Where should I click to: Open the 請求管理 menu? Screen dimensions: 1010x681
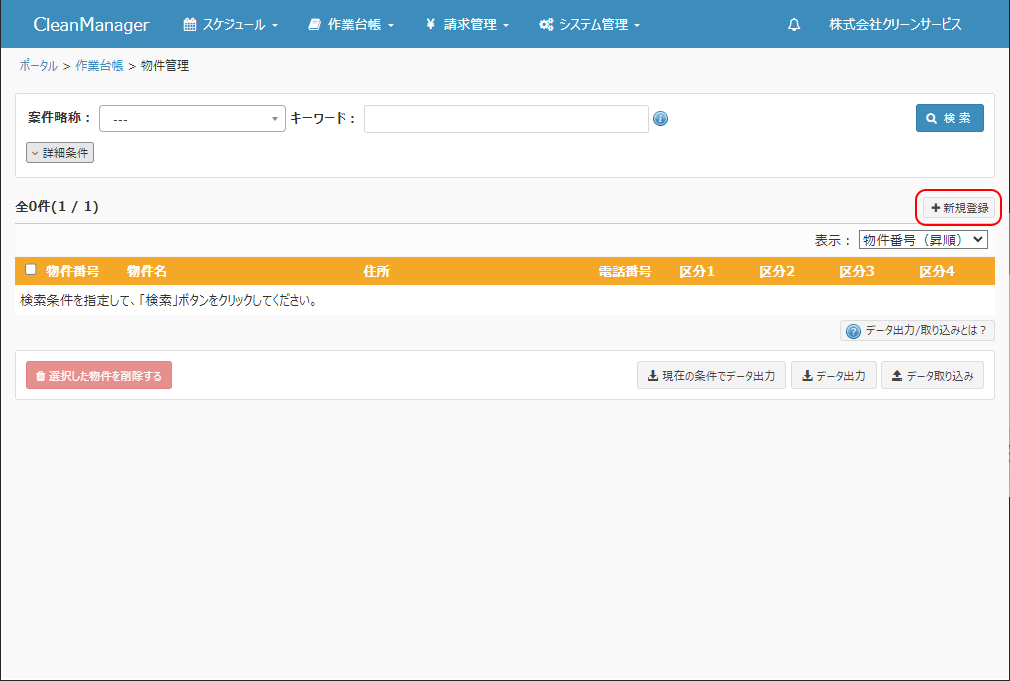point(467,25)
